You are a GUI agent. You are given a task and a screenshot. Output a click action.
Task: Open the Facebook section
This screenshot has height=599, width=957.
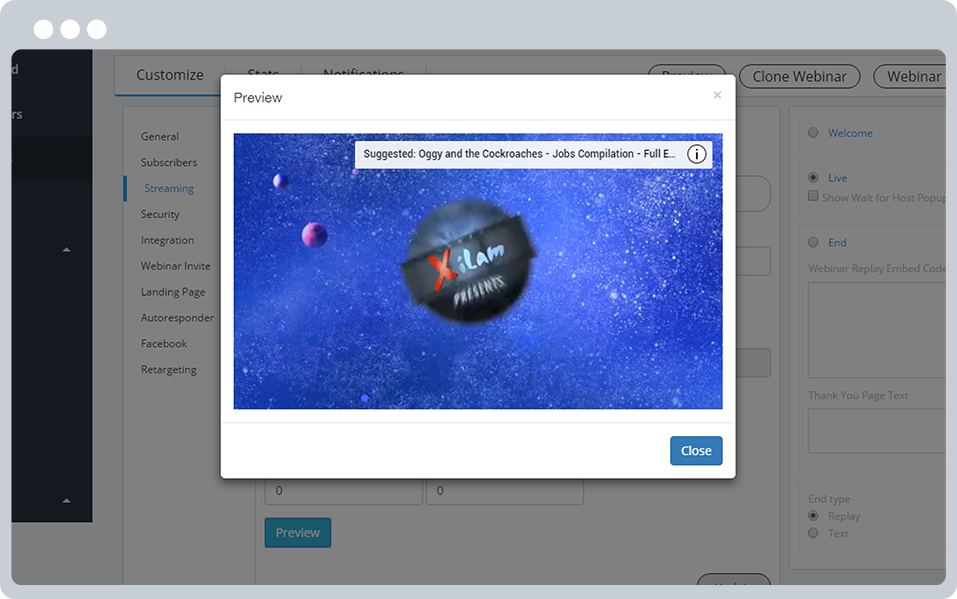coord(164,344)
